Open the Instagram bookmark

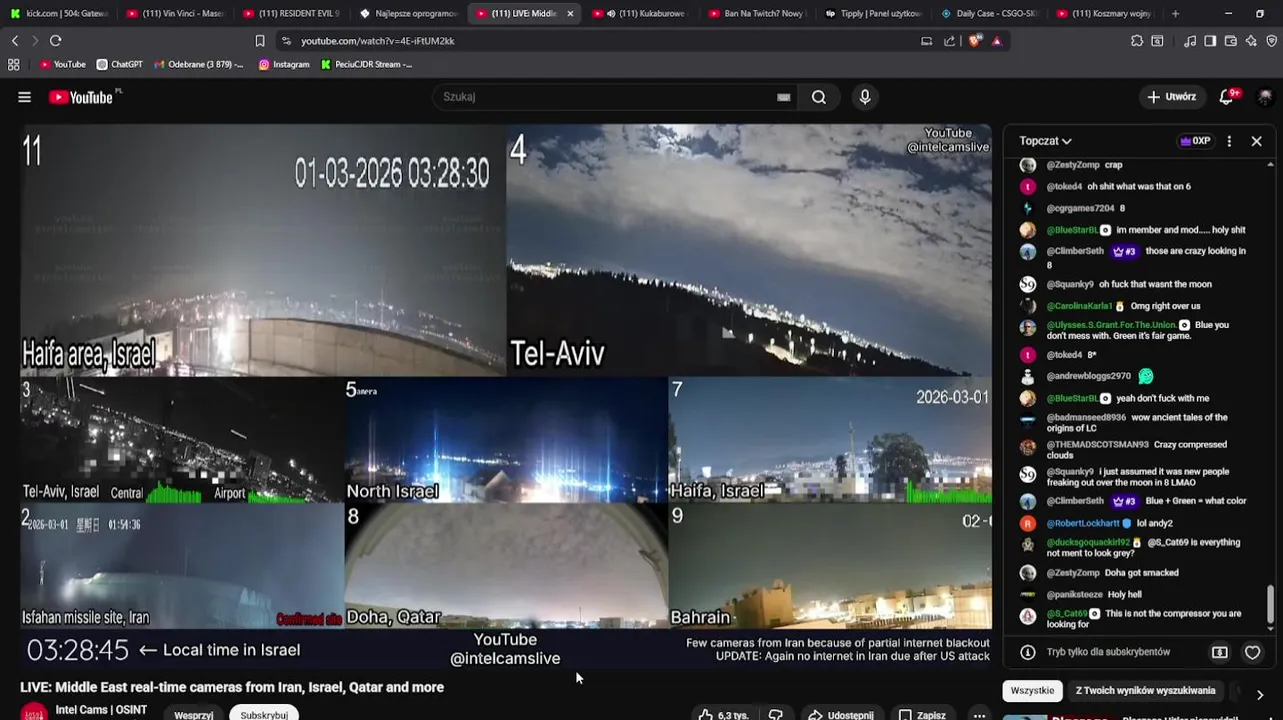point(284,64)
